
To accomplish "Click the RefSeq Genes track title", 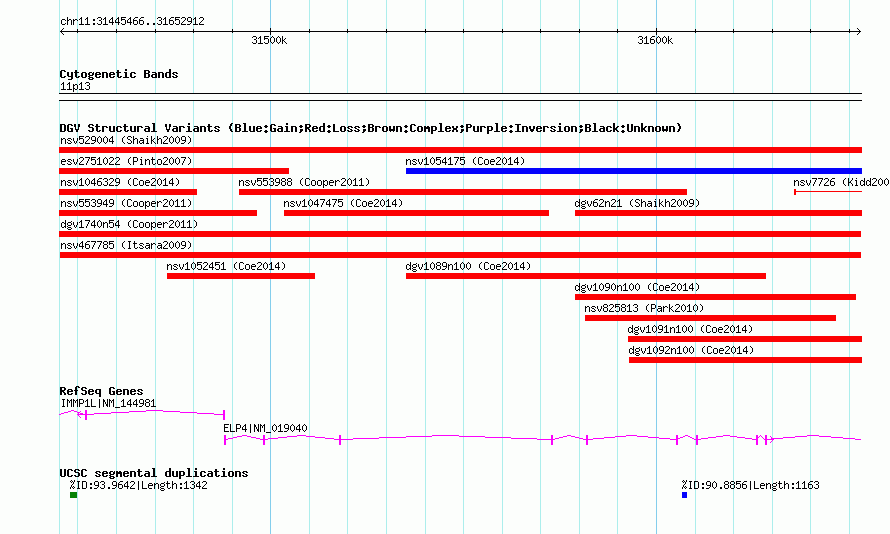I will (101, 391).
